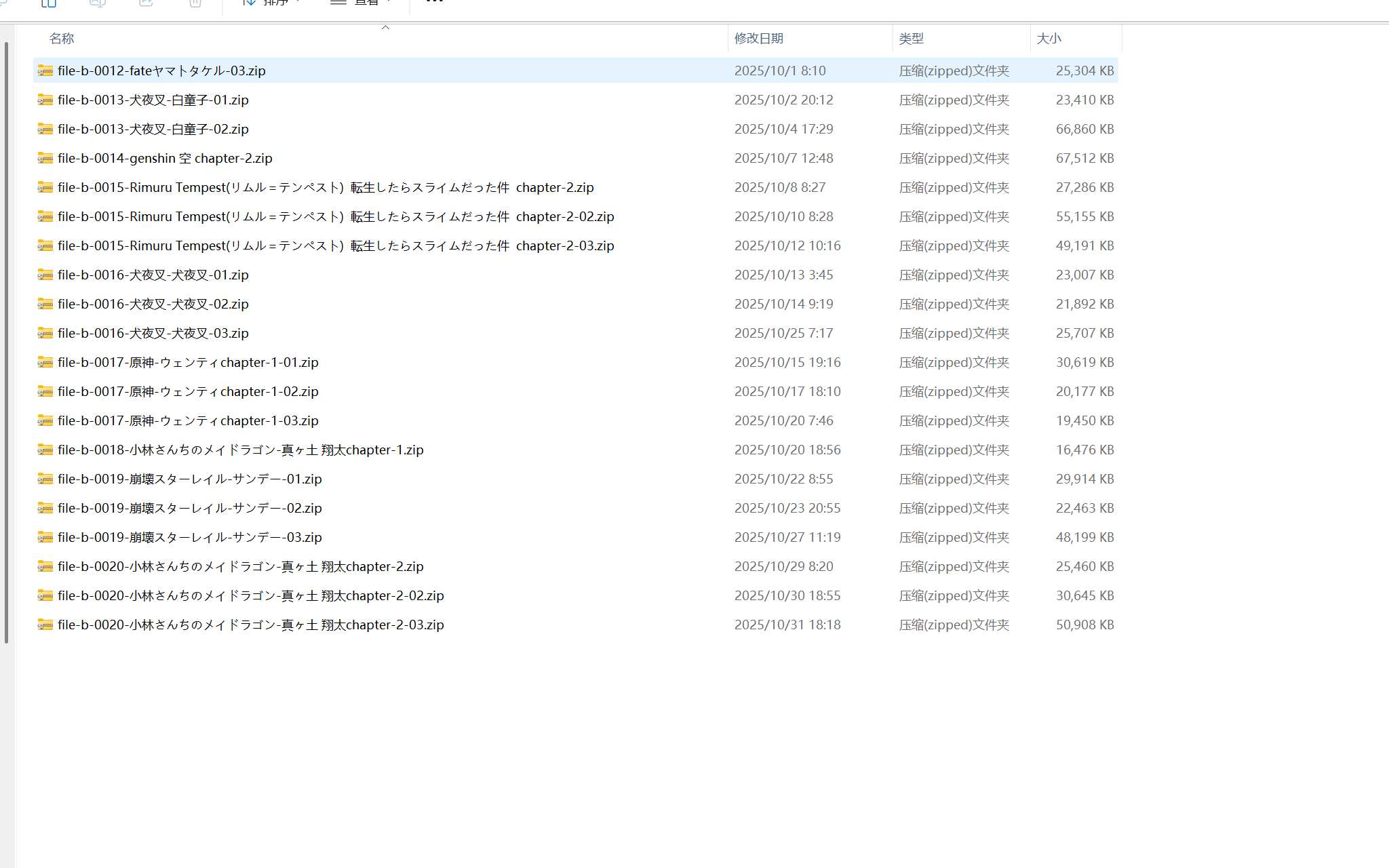The height and width of the screenshot is (868, 1389).
Task: Click zip icon of file-b-0016-犬夜叉-犬夜叉-01.zip
Action: (x=45, y=275)
